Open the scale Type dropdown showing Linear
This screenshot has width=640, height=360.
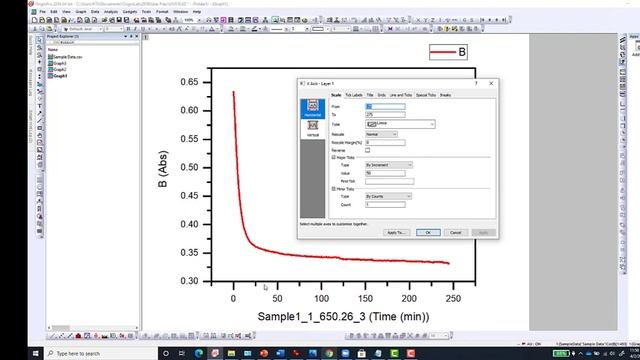click(400, 124)
